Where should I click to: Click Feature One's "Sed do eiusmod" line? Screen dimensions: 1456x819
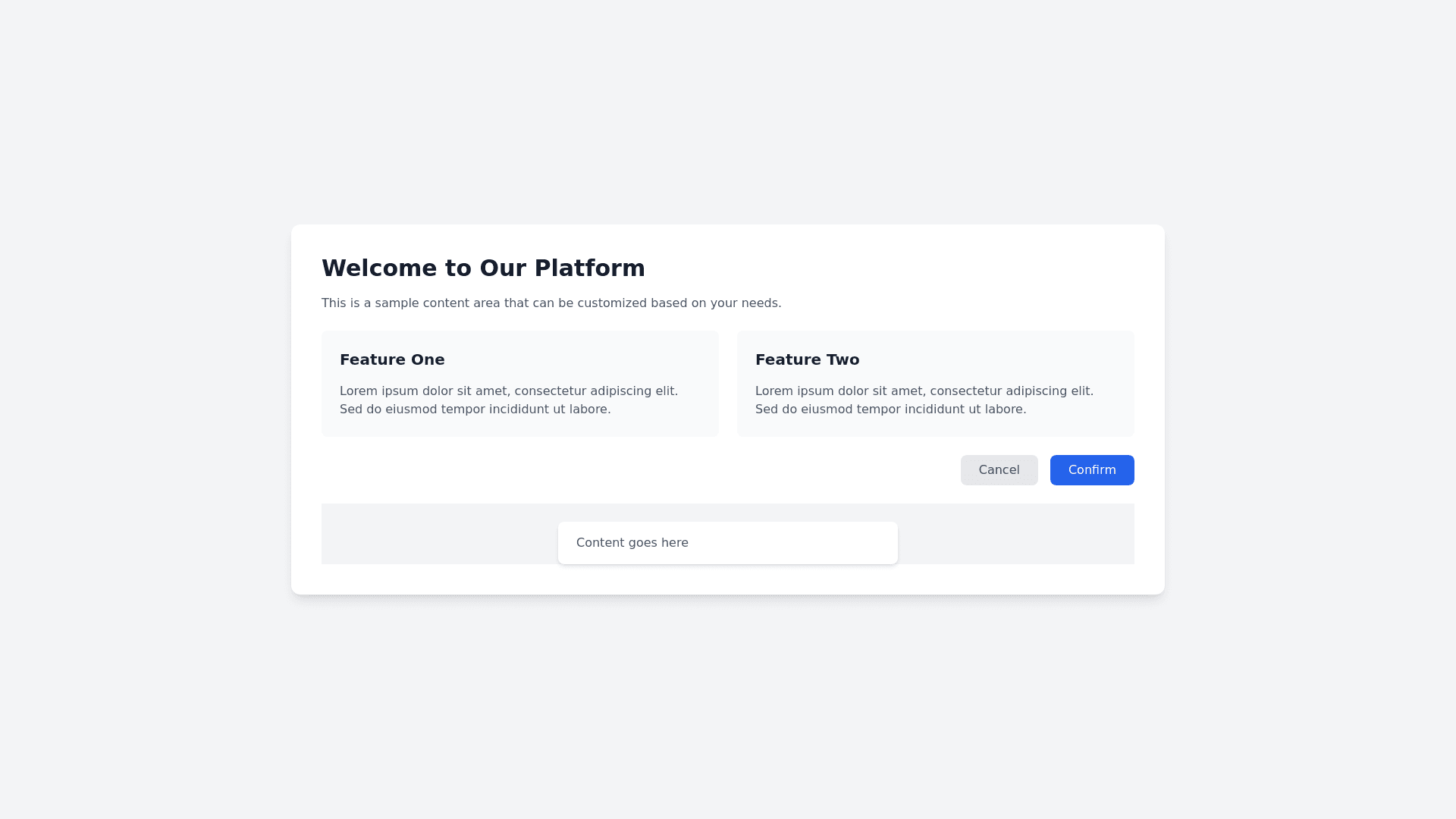[475, 409]
